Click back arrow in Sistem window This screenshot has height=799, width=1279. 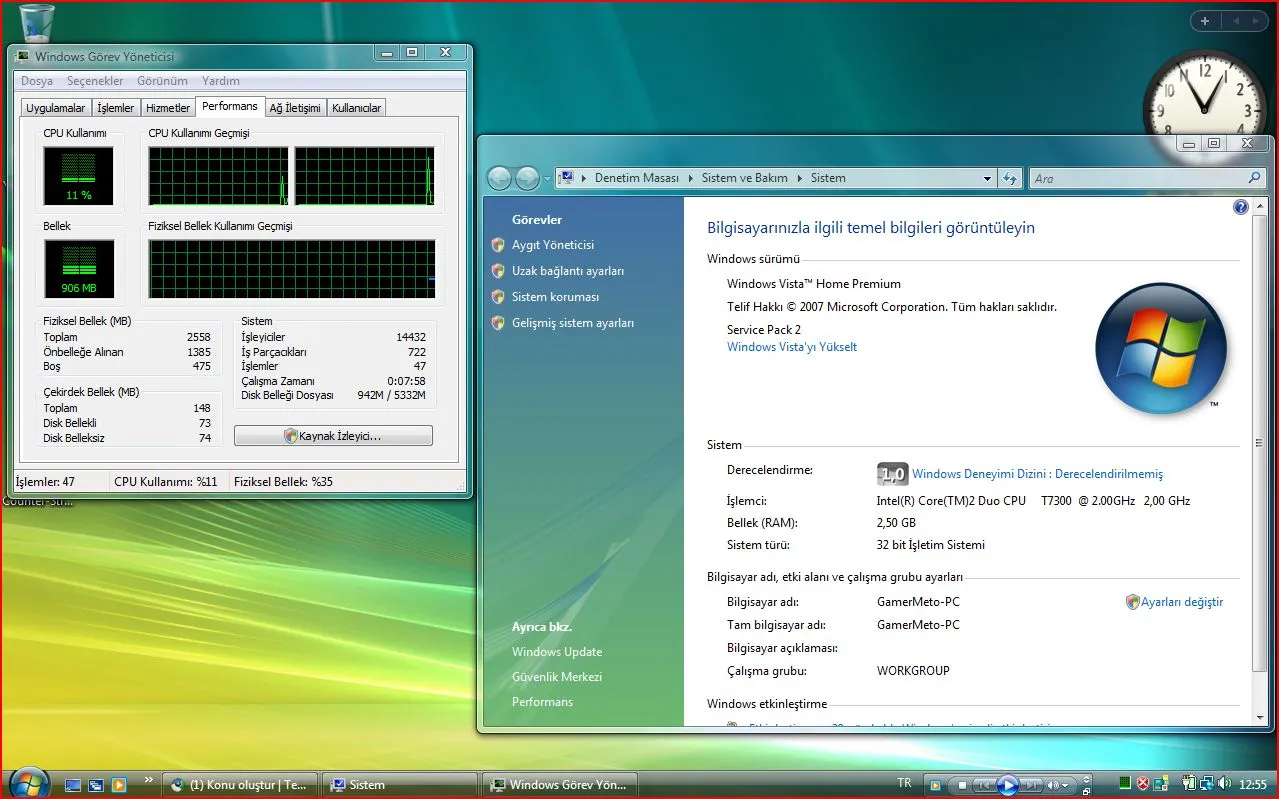[500, 178]
